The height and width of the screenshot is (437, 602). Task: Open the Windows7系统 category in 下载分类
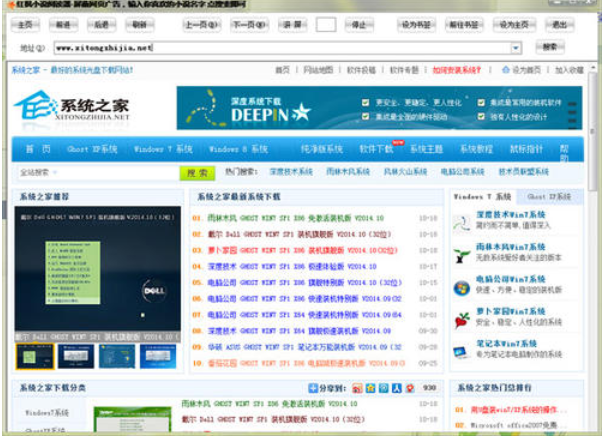tap(47, 413)
